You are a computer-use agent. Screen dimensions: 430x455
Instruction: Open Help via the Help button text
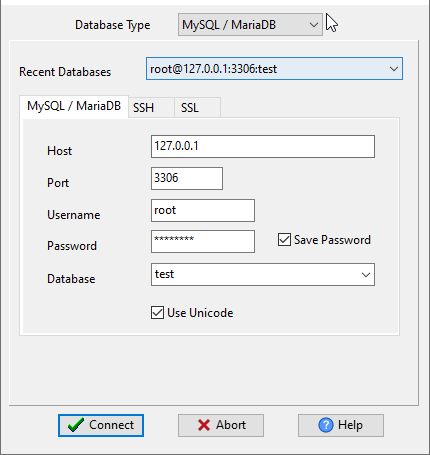tap(350, 425)
